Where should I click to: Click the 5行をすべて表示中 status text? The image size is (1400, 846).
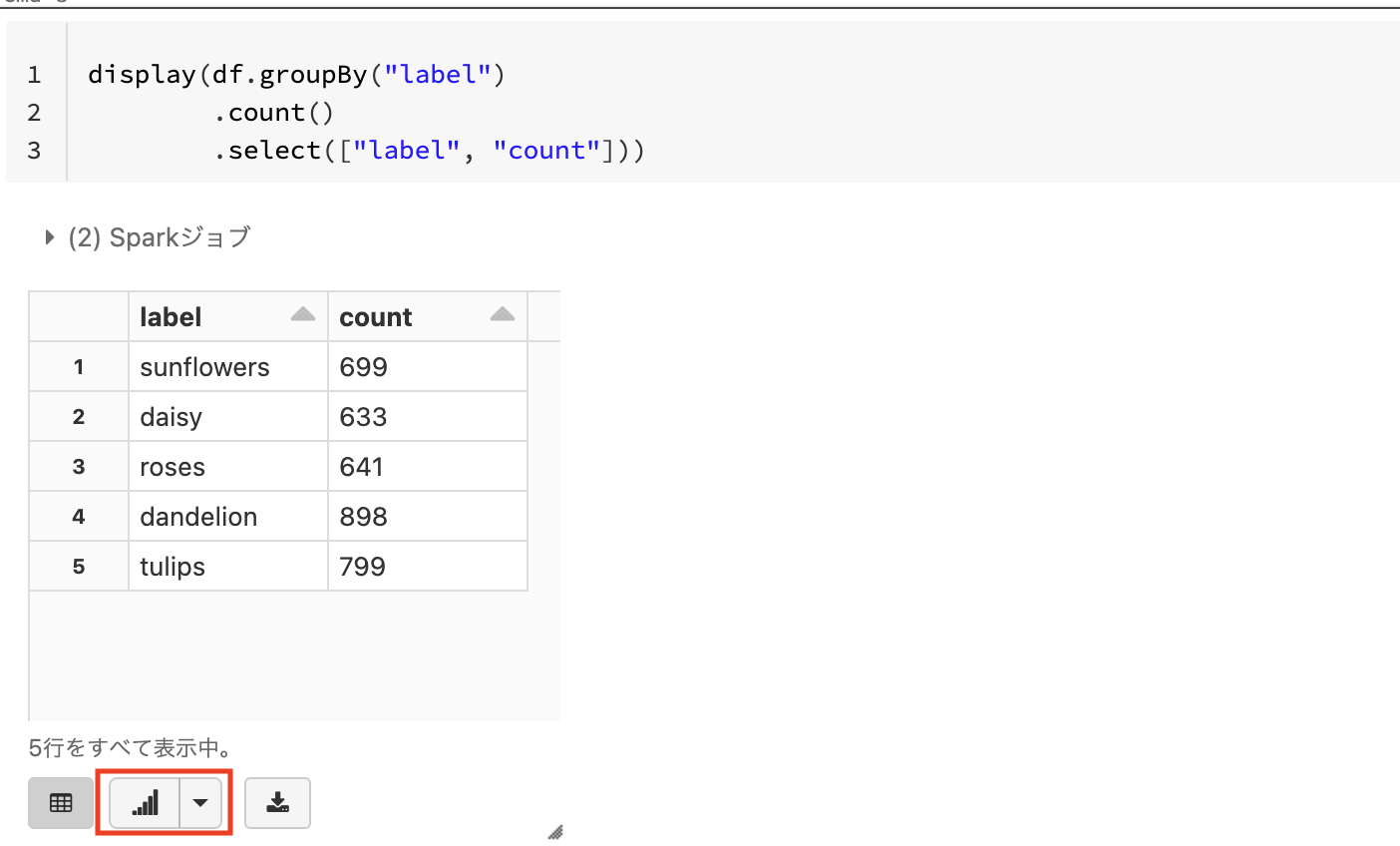click(130, 748)
